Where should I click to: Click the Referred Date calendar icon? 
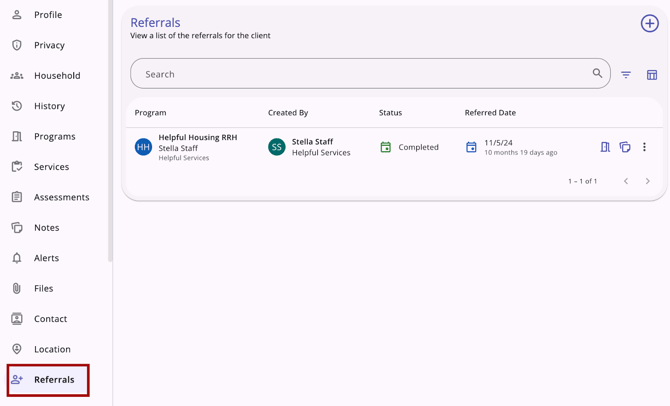coord(471,147)
